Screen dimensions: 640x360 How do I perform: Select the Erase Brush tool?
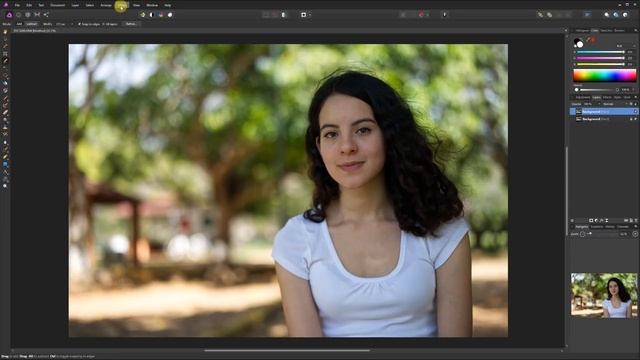(x=5, y=112)
